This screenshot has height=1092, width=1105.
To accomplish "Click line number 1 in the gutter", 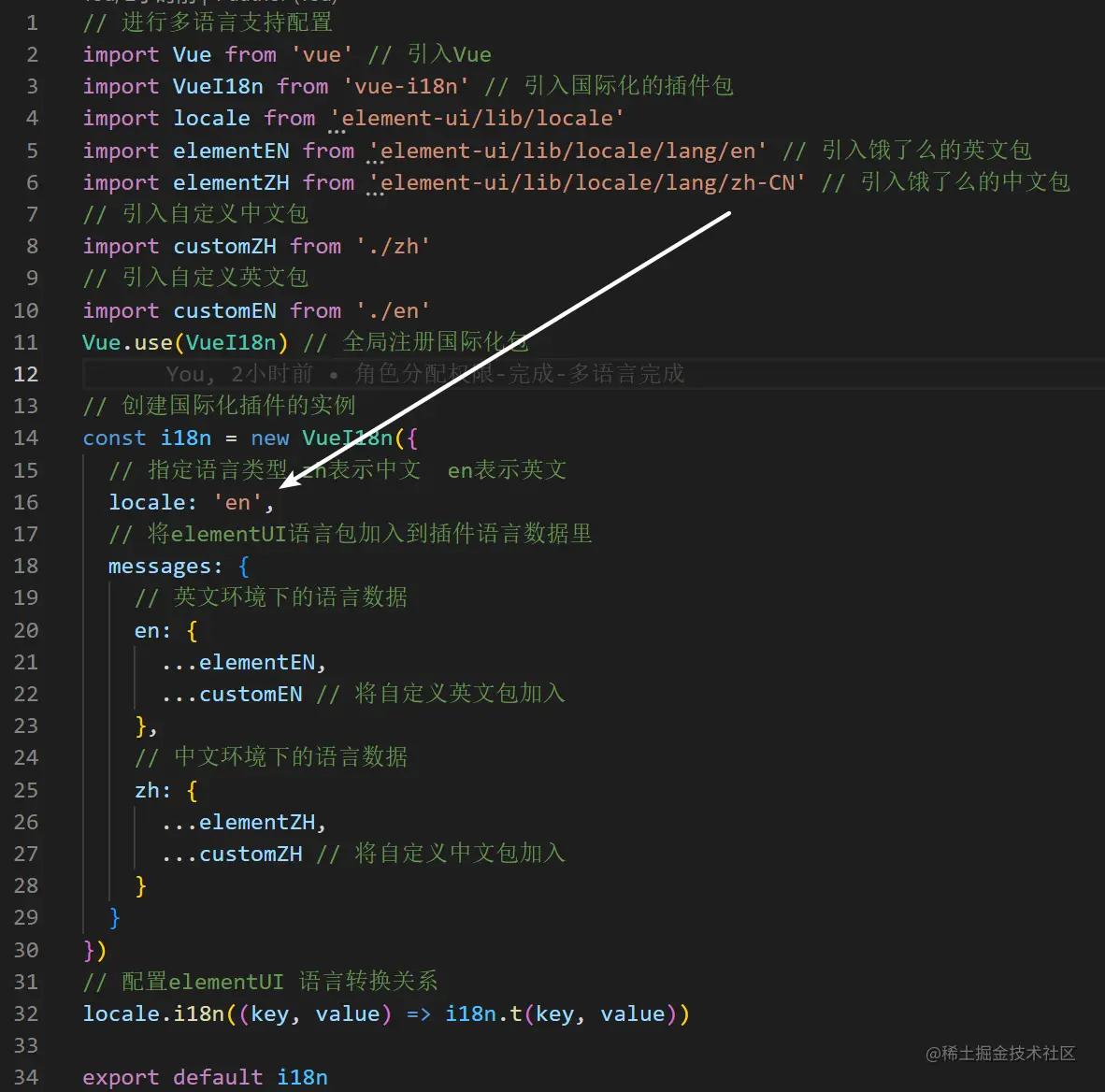I will (x=32, y=22).
